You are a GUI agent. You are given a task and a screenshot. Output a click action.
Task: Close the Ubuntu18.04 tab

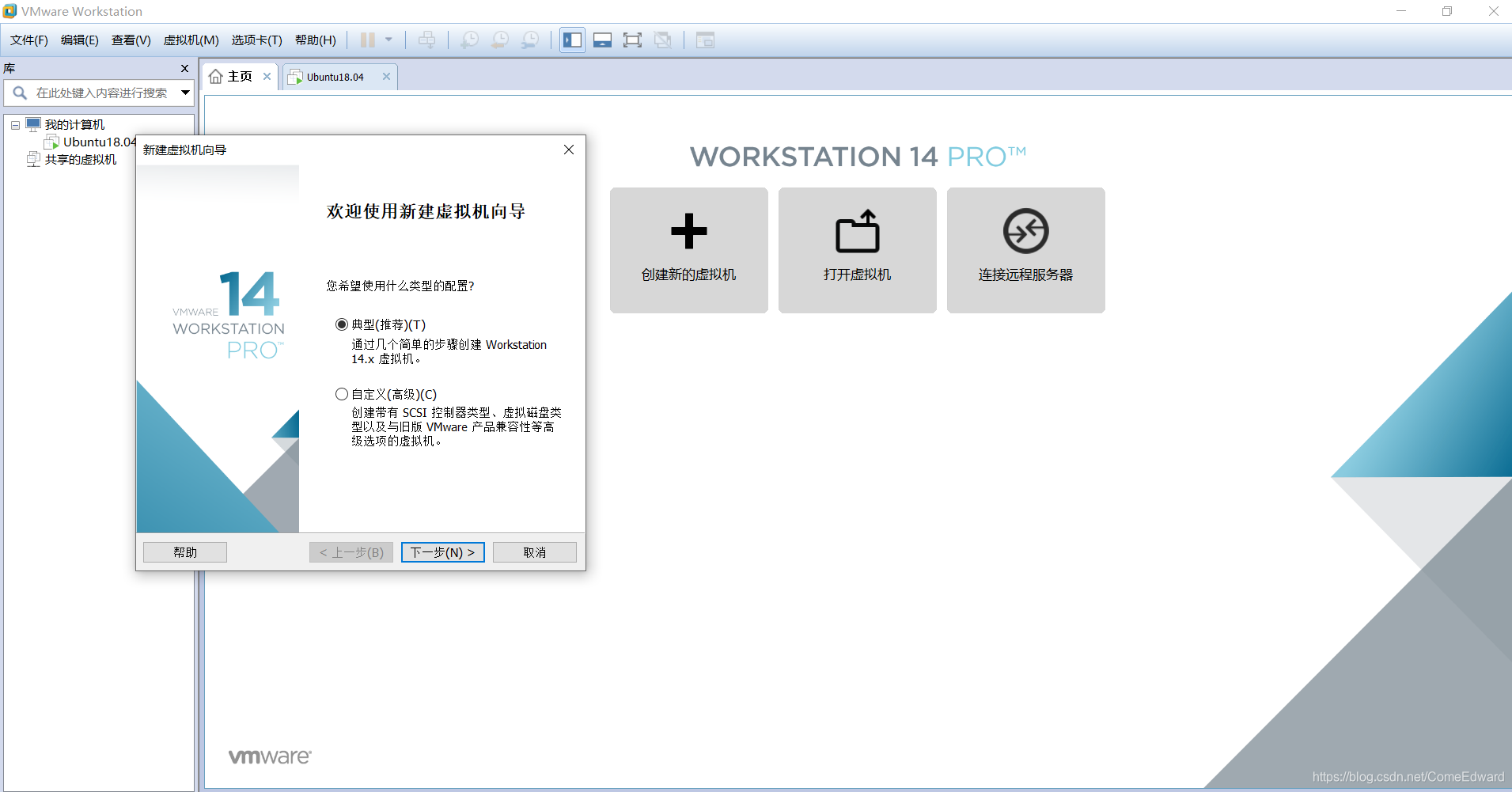point(387,77)
